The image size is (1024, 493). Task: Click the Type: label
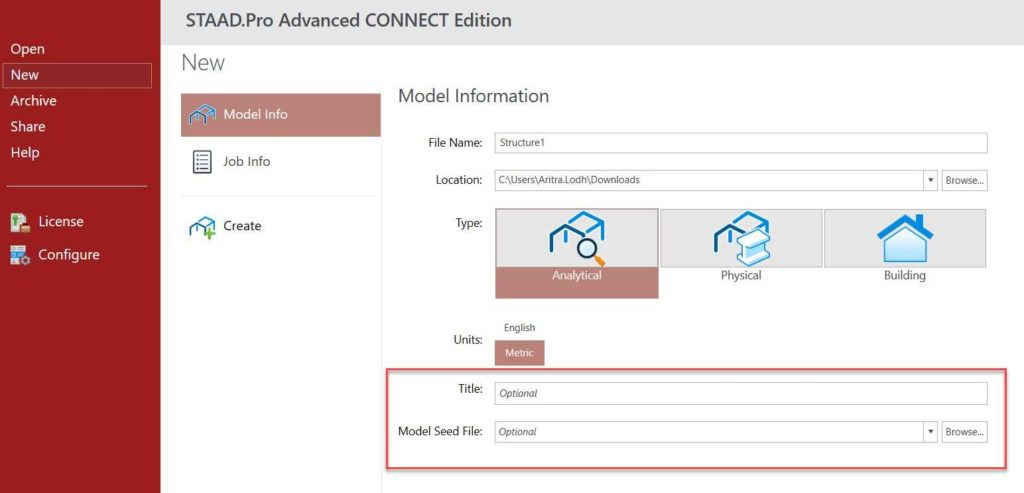[x=468, y=223]
